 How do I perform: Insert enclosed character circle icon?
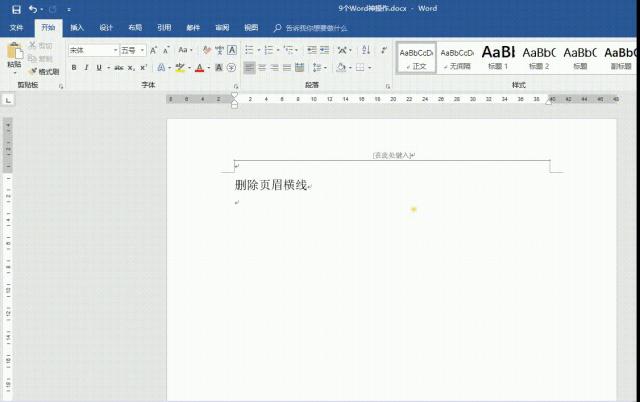click(231, 68)
